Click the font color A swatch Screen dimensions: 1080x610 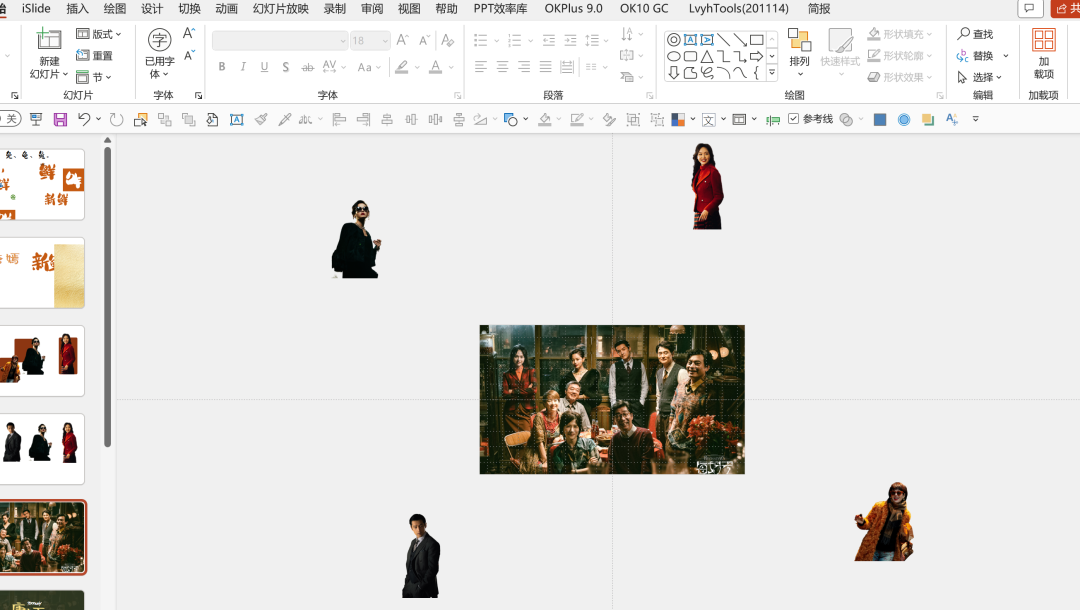click(435, 67)
